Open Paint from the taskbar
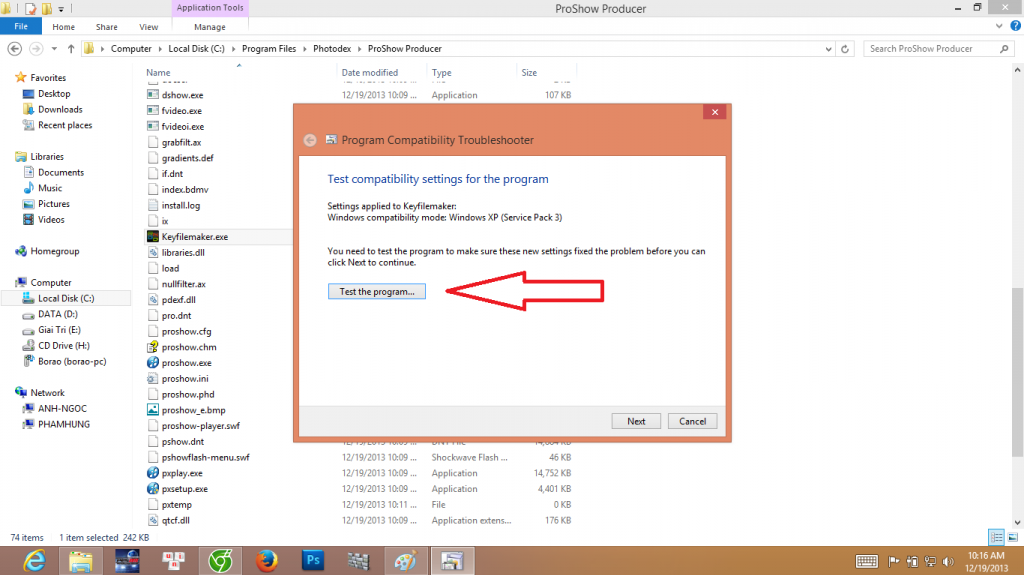Viewport: 1024px width, 575px height. [x=406, y=561]
